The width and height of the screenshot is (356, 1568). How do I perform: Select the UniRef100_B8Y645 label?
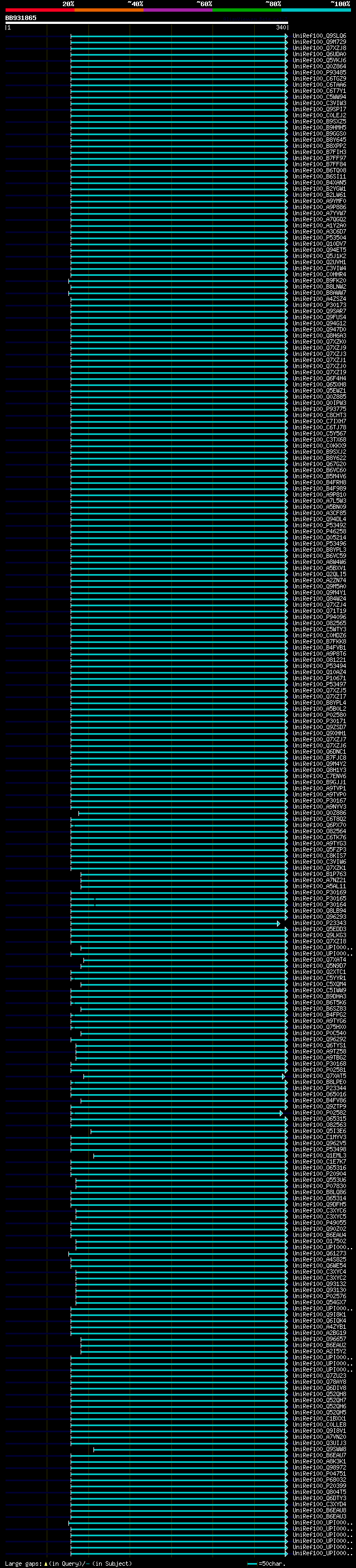[x=319, y=140]
